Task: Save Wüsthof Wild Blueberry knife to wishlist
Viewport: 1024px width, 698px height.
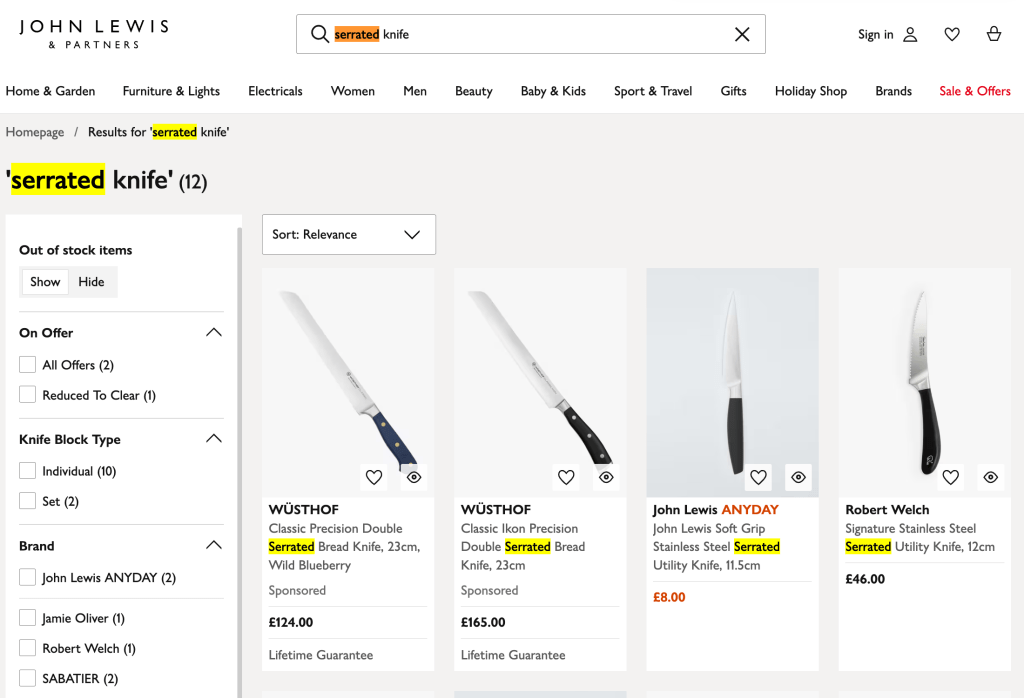Action: [x=374, y=478]
